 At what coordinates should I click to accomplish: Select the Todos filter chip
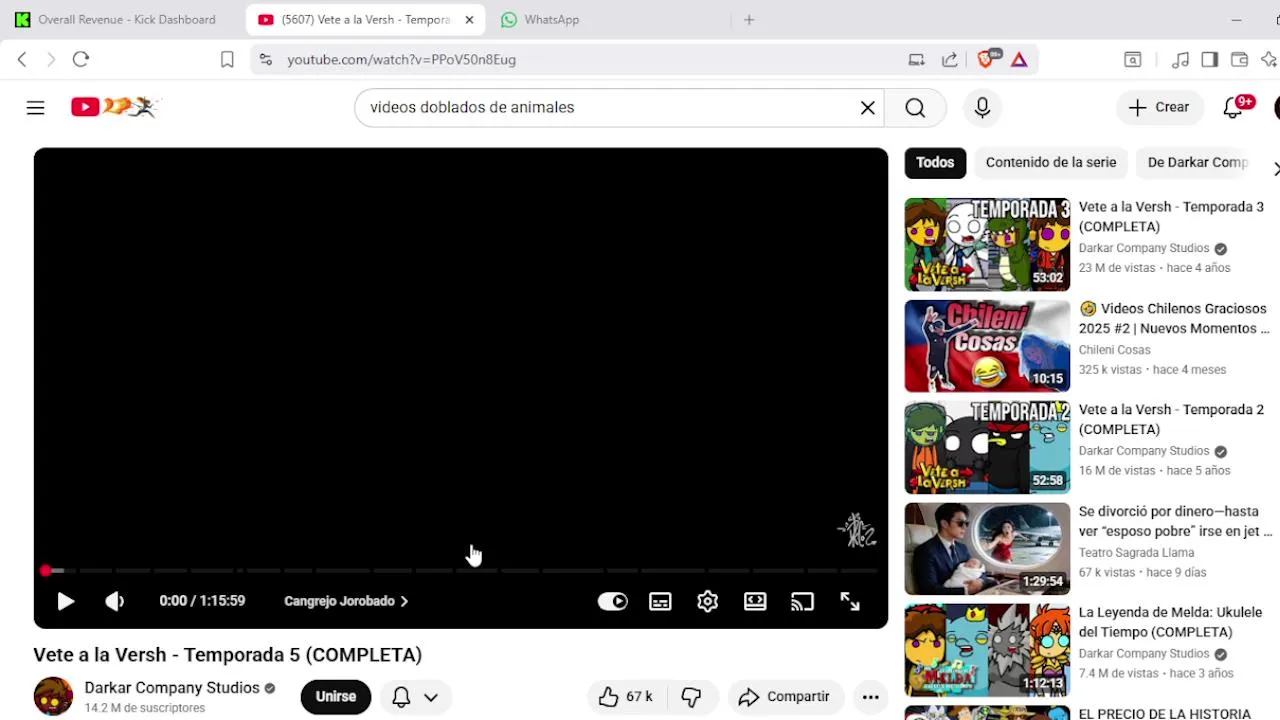935,162
